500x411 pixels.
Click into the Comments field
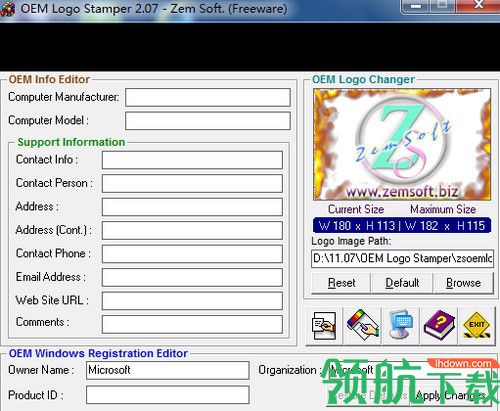(x=192, y=324)
